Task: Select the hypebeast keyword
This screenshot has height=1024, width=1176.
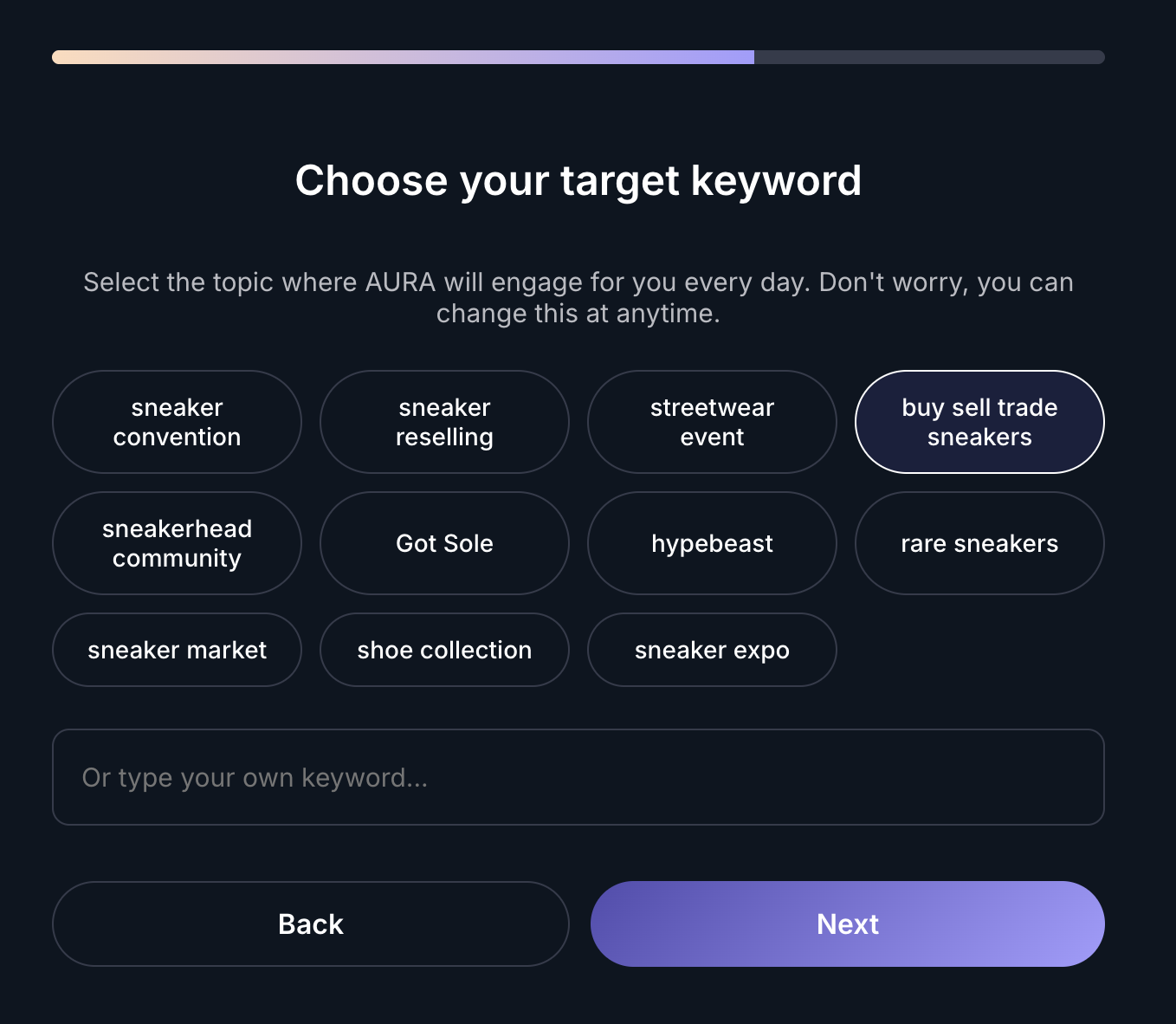Action: (x=712, y=543)
